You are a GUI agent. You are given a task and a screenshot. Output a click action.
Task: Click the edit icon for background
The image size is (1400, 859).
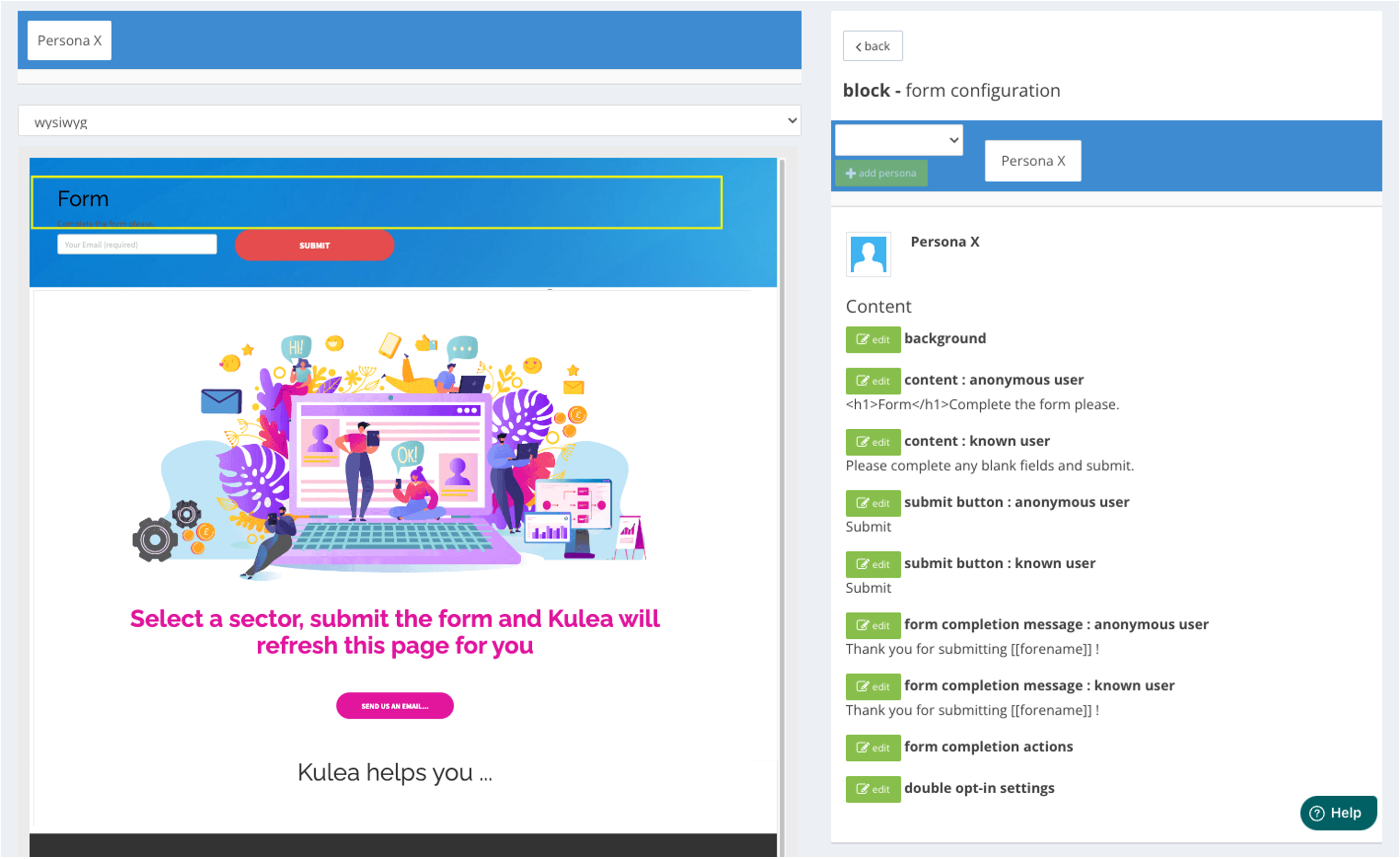pyautogui.click(x=872, y=340)
